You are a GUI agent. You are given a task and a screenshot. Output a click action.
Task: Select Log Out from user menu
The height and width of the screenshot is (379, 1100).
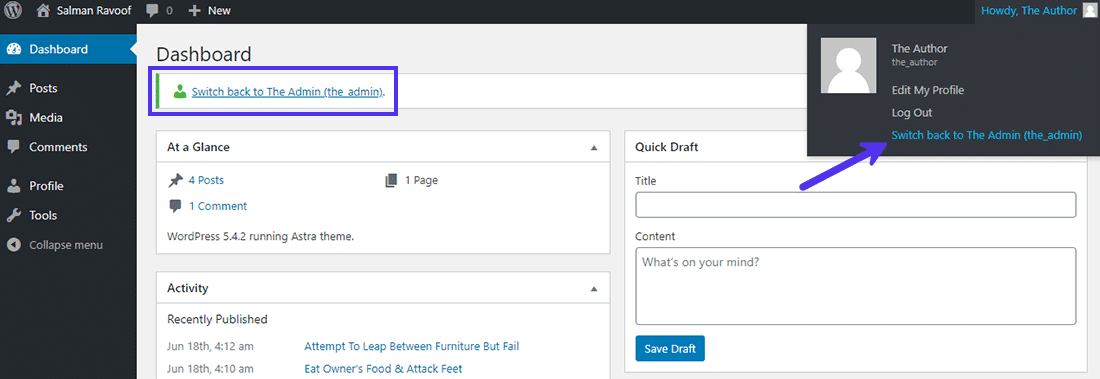coord(912,112)
